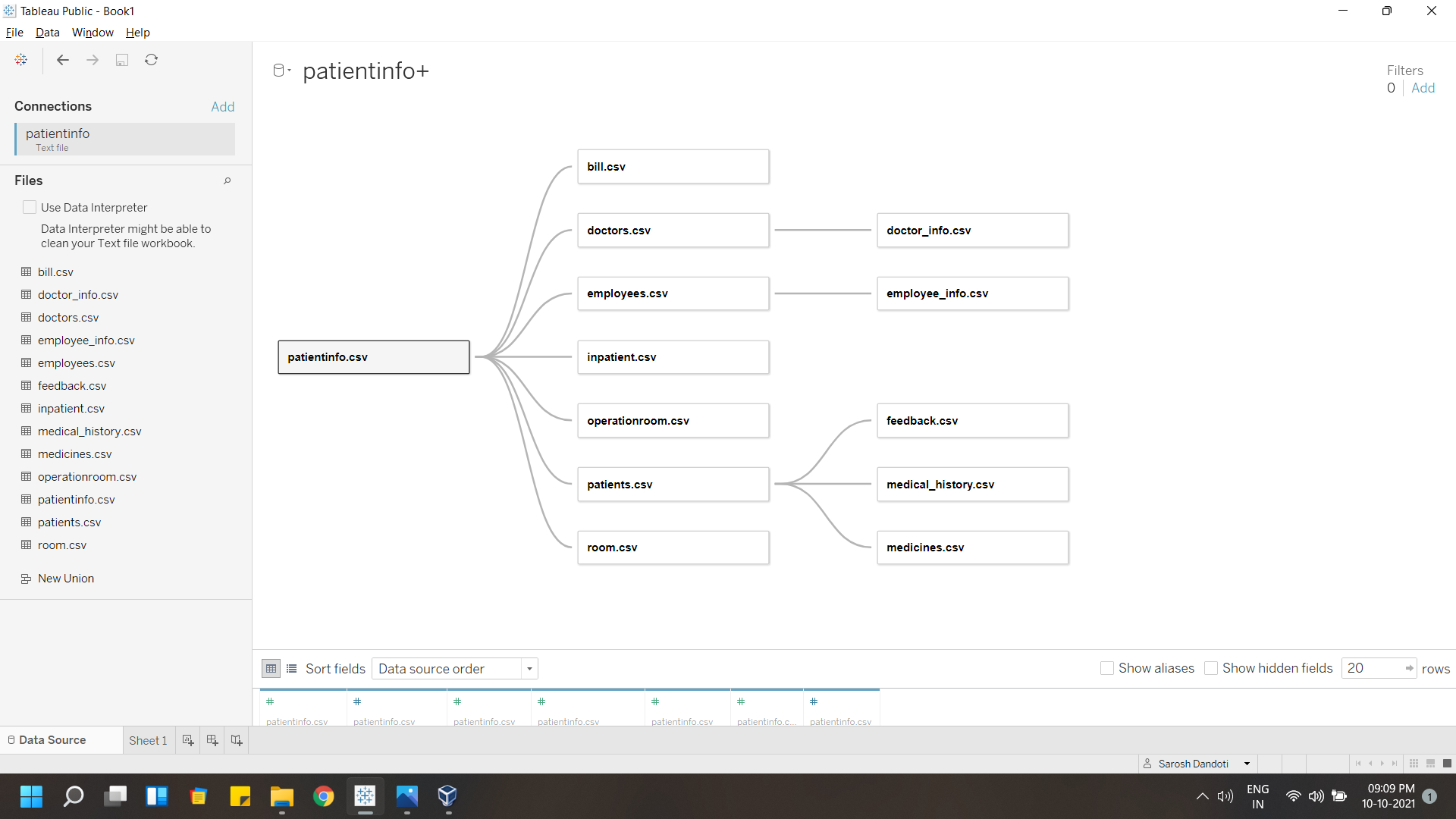Open VirtualBox from the taskbar
This screenshot has height=819, width=1456.
(x=447, y=796)
